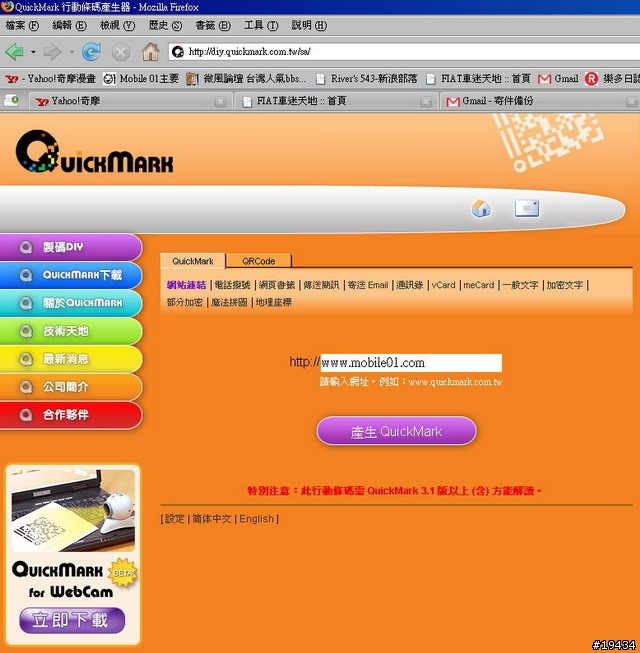Screen dimensions: 640x653
Task: Select the QuickMark code tab
Action: [x=193, y=261]
